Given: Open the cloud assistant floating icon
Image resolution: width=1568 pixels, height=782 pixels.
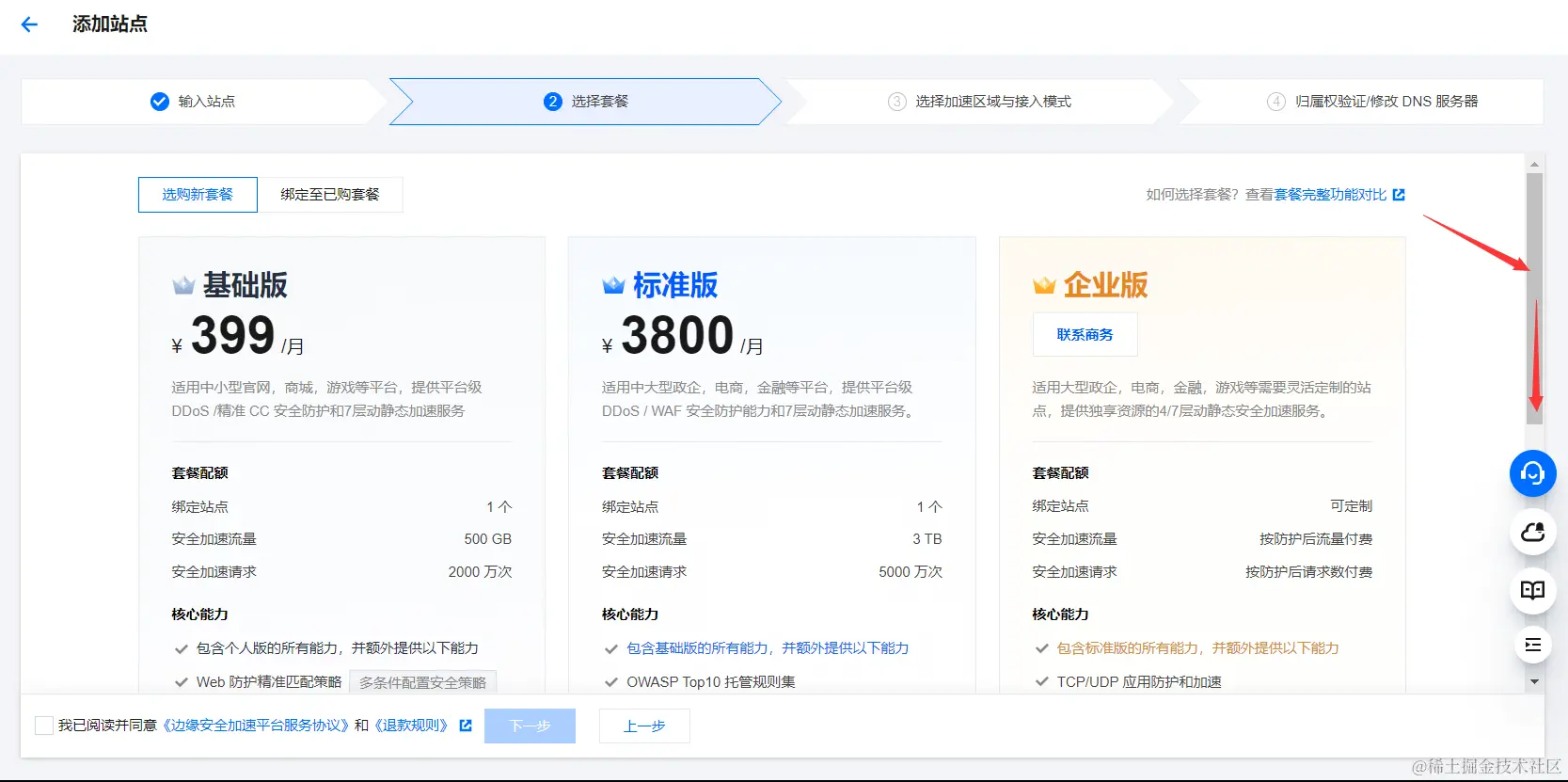Looking at the screenshot, I should pos(1532,533).
